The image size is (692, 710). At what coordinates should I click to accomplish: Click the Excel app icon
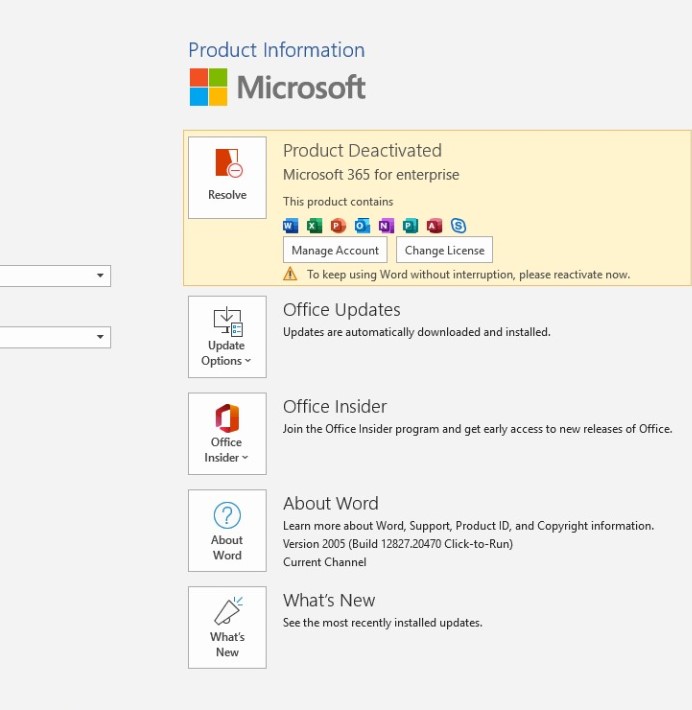(314, 225)
